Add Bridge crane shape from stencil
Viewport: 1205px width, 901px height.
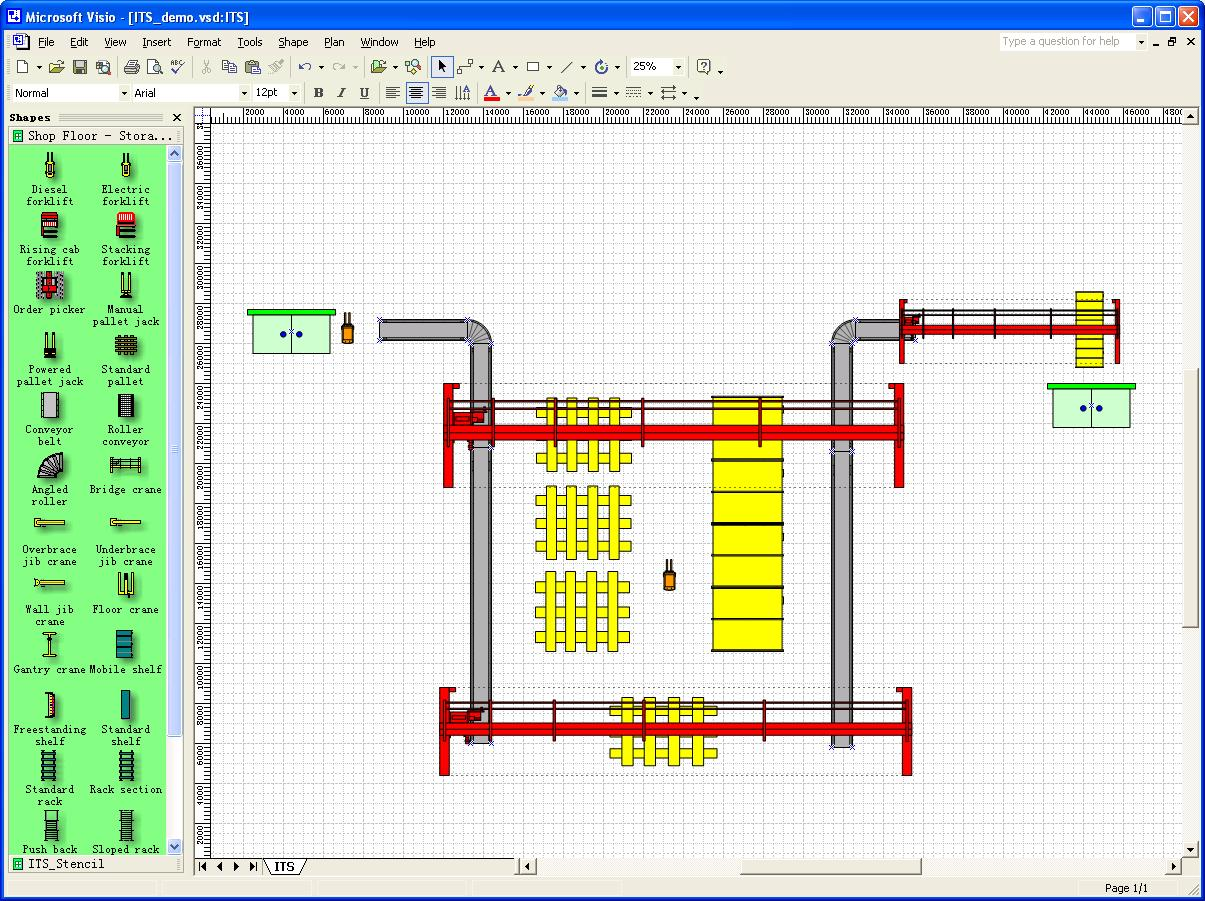[125, 474]
